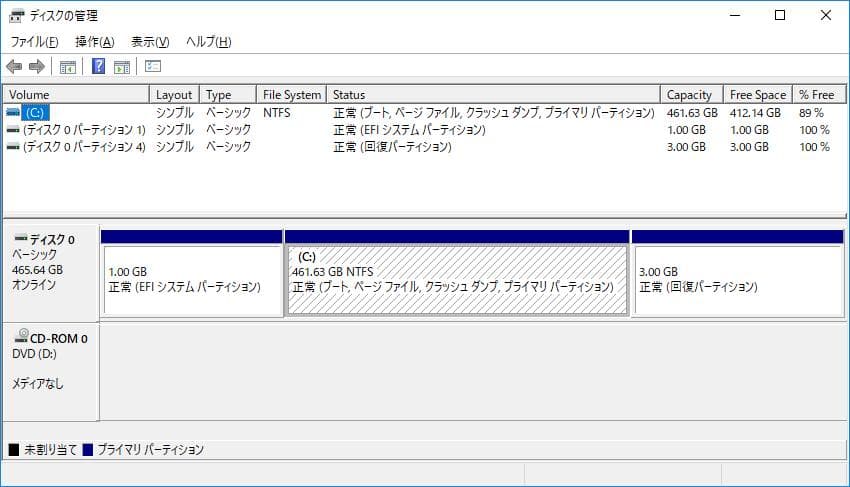The width and height of the screenshot is (850, 487).
Task: Click the blue プライマリ パーティション legend swatch
Action: tap(88, 450)
